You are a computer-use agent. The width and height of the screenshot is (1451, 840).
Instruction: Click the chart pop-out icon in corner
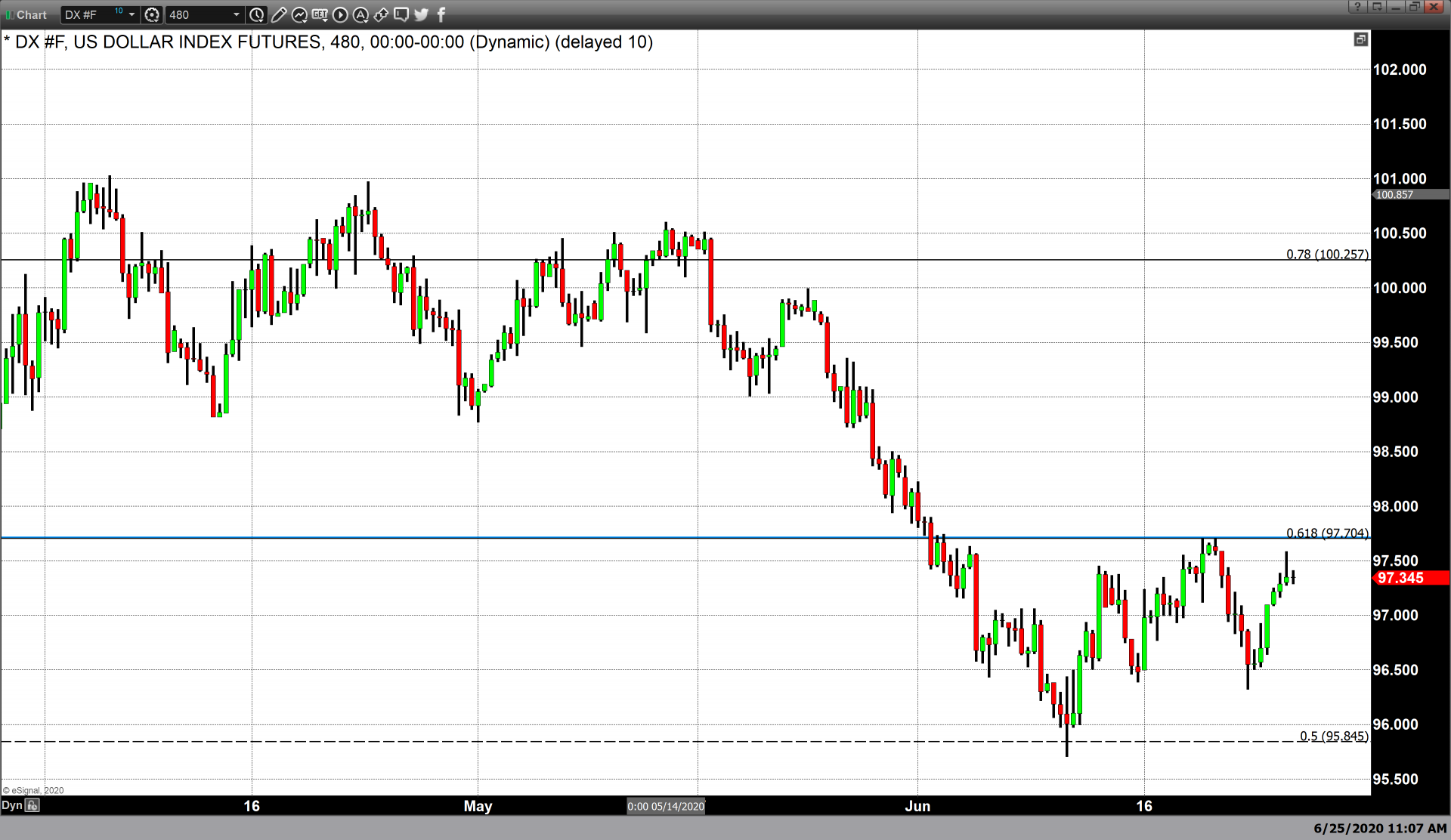pyautogui.click(x=1360, y=39)
